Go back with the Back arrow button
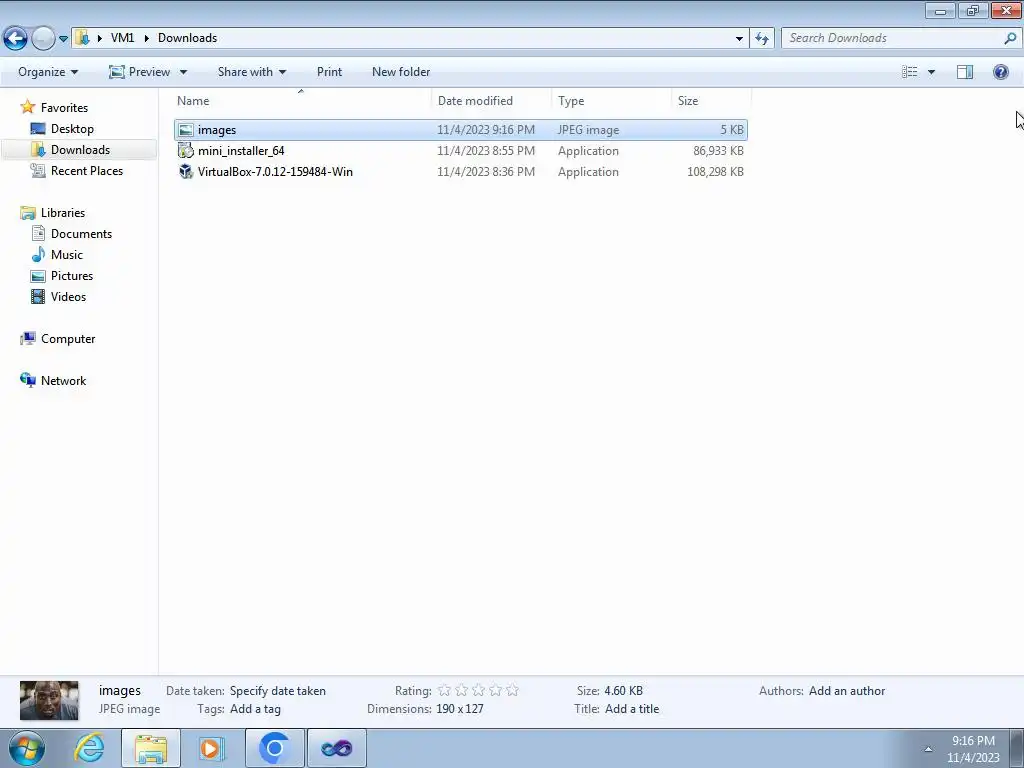 [x=16, y=39]
